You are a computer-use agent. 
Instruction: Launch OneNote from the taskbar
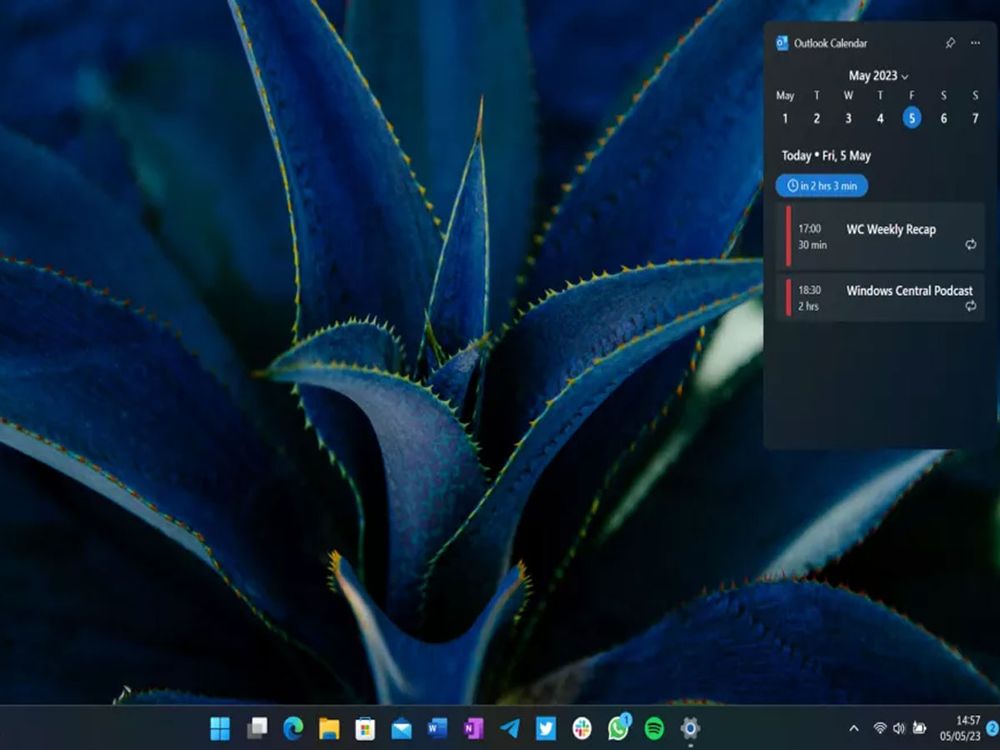(x=470, y=731)
